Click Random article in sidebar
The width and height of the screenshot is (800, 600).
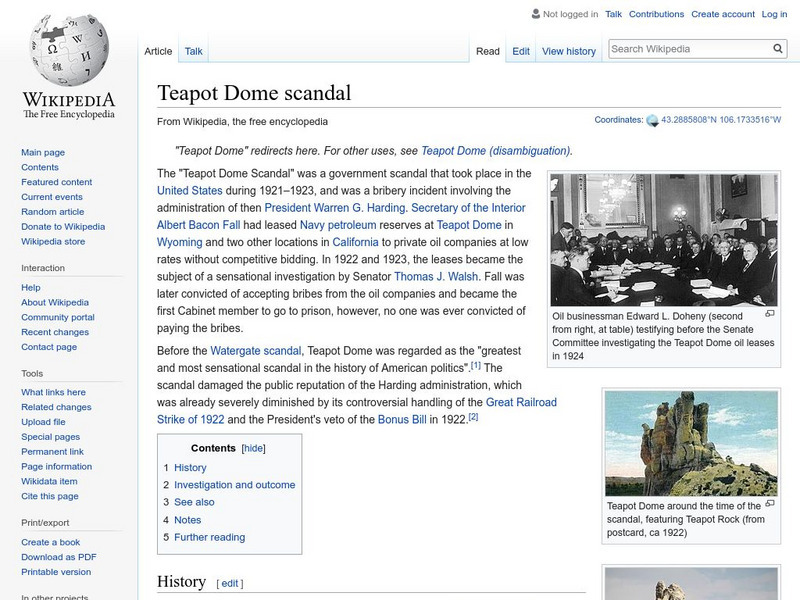tap(53, 211)
